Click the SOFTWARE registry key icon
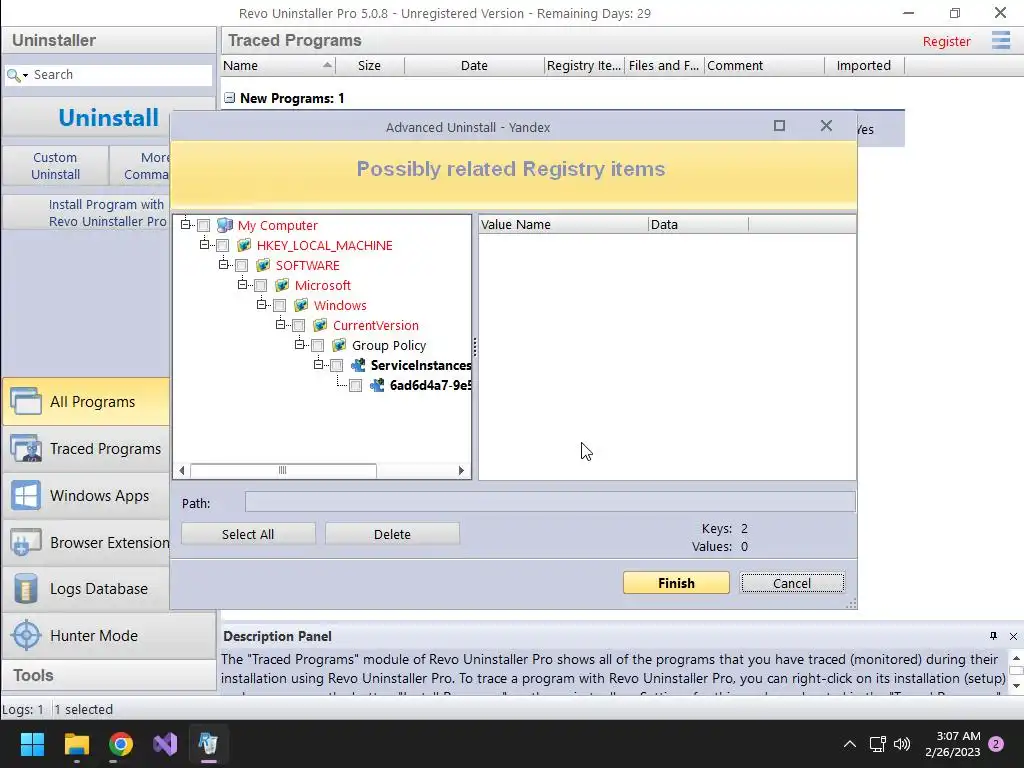Screen dimensions: 1024x768 [263, 265]
